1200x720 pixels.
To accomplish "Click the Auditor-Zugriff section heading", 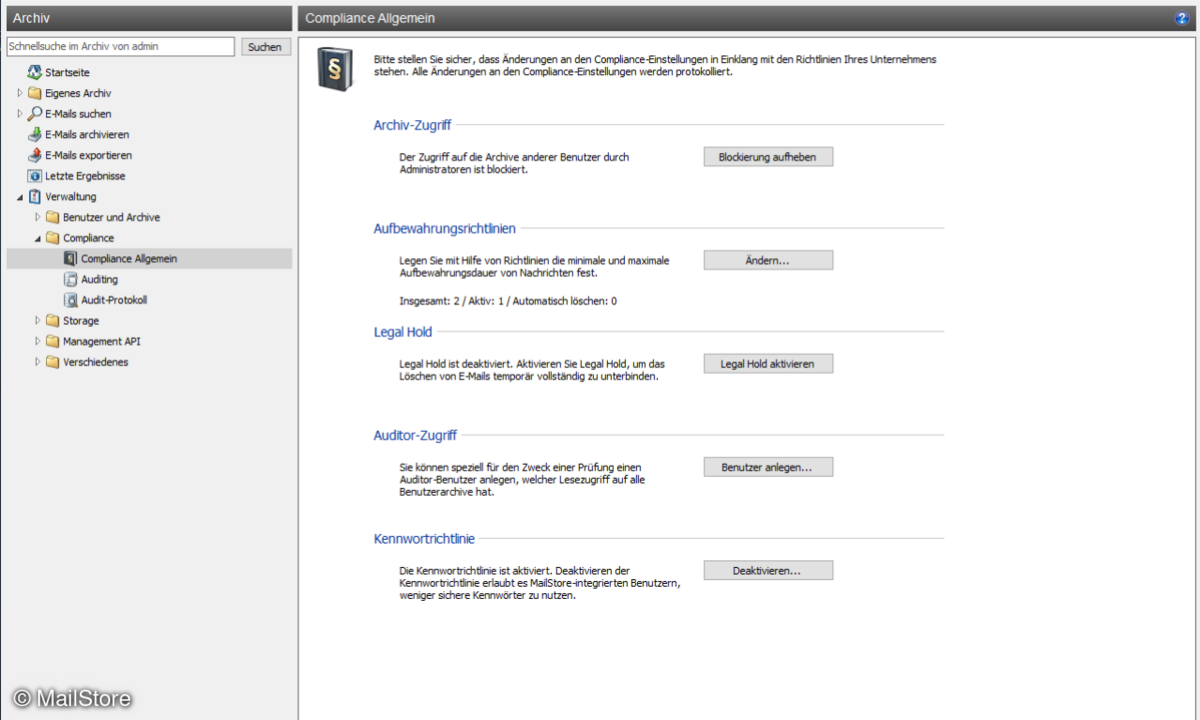I will pyautogui.click(x=415, y=436).
